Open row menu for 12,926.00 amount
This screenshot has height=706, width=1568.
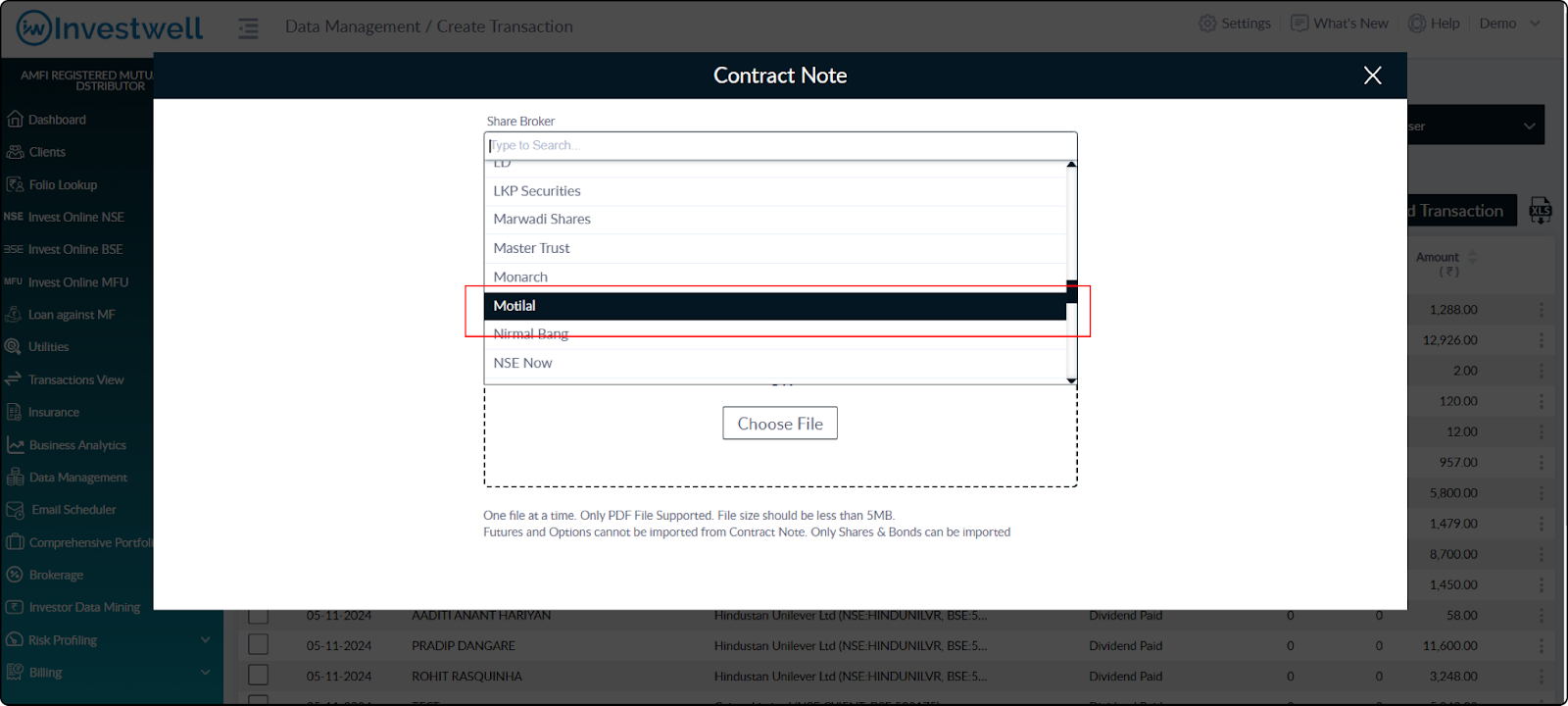click(1541, 340)
